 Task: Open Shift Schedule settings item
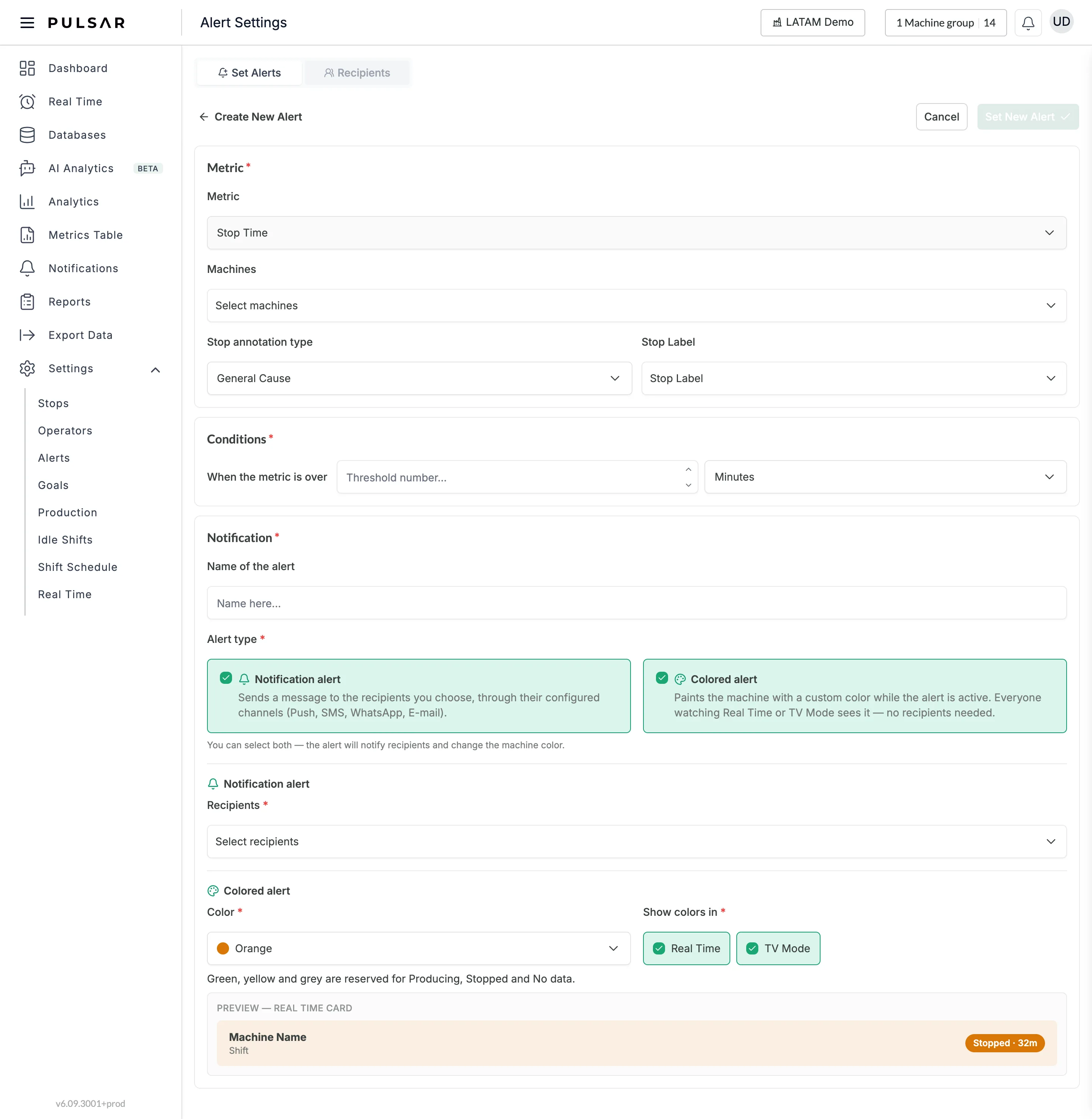coord(77,567)
